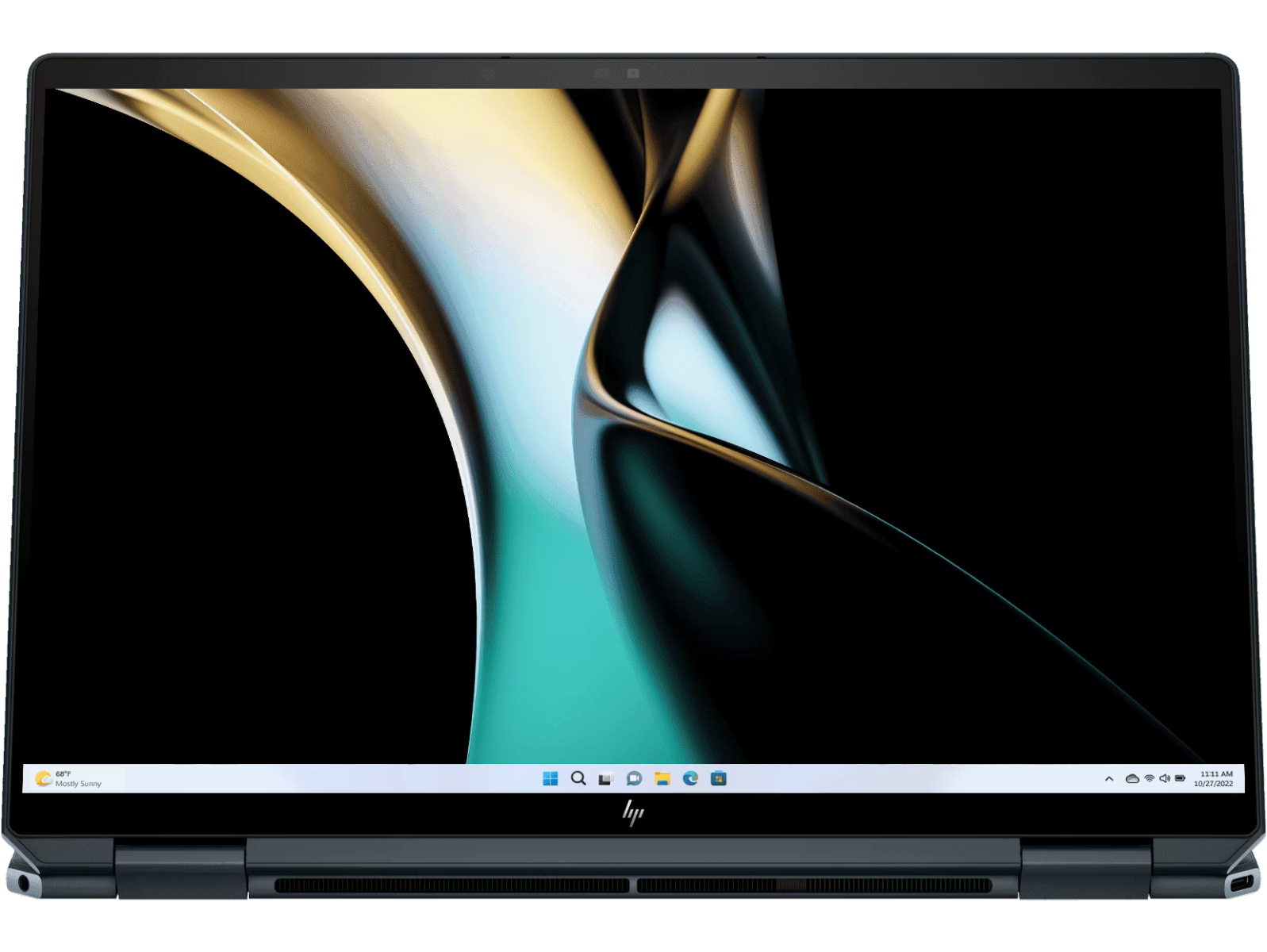1267x952 pixels.
Task: Open the Microsoft Store app
Action: click(x=719, y=778)
